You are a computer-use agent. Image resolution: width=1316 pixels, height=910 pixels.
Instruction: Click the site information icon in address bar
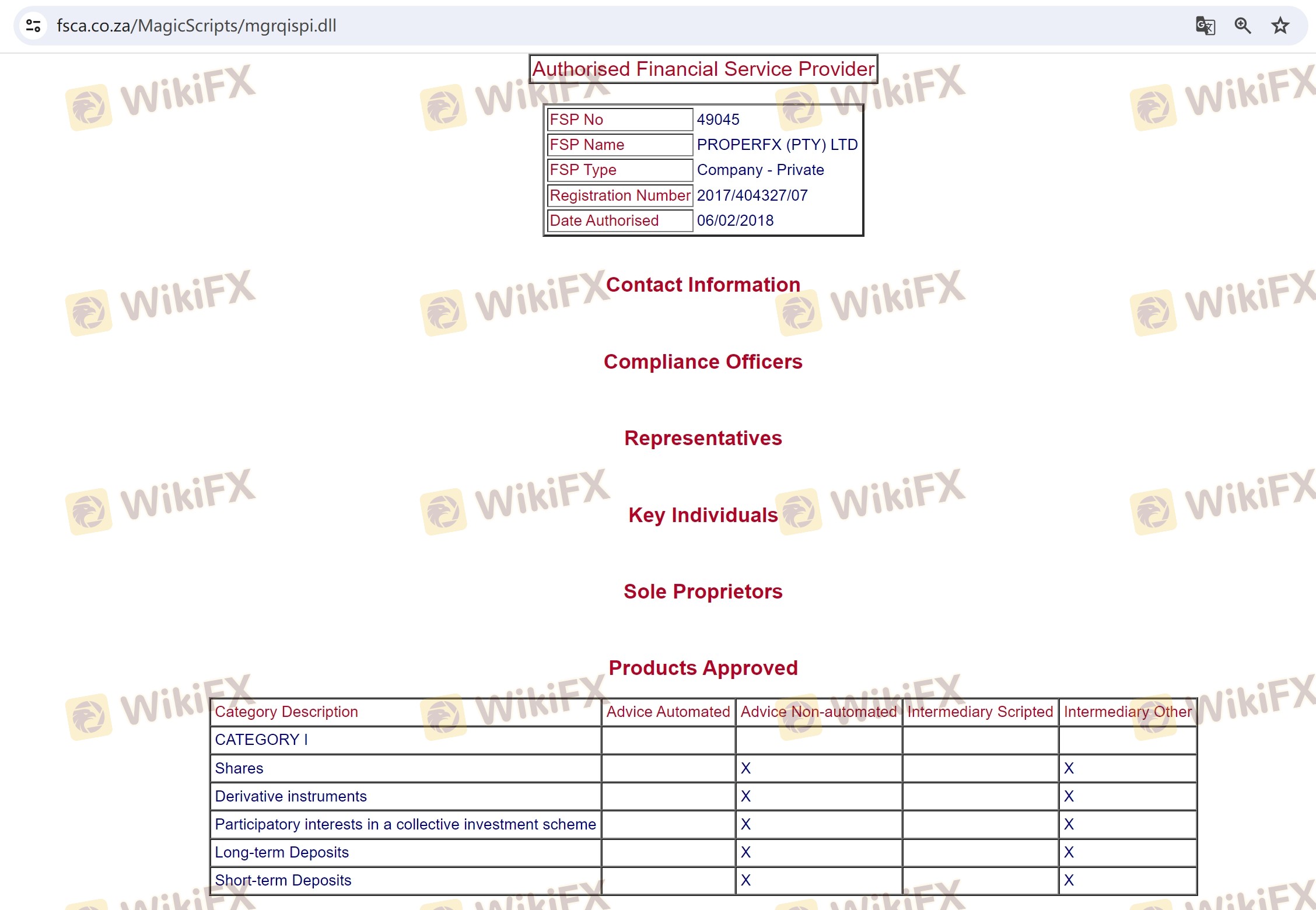coord(33,26)
